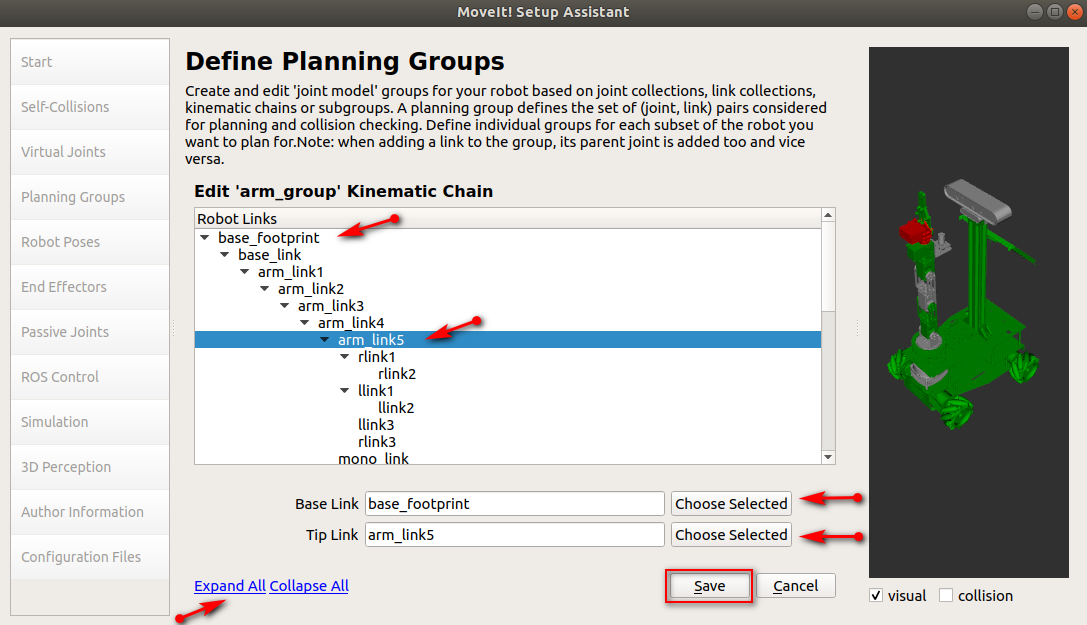
Task: Open the Self-Collisions sidebar tab
Action: pyautogui.click(x=90, y=107)
